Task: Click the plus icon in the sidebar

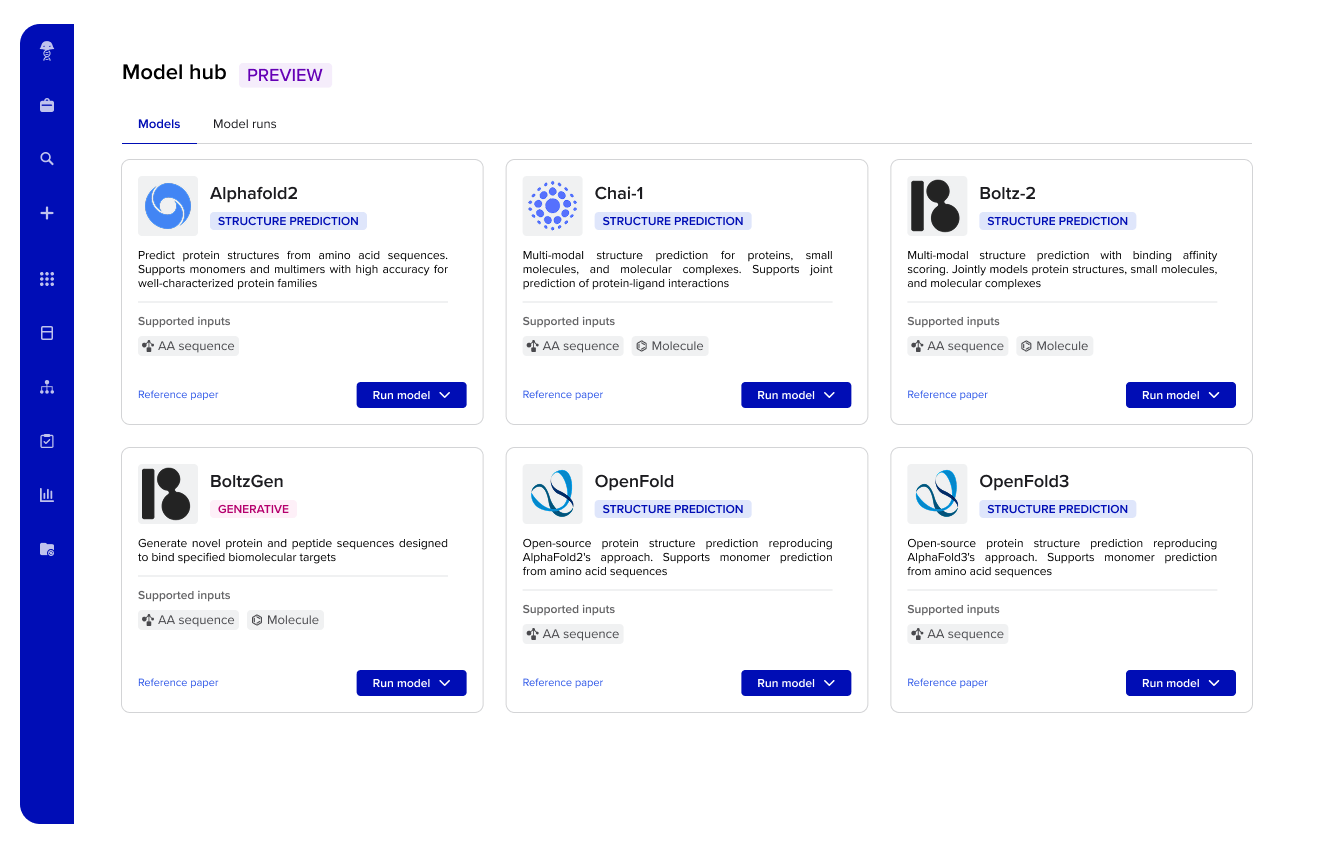Action: [47, 213]
